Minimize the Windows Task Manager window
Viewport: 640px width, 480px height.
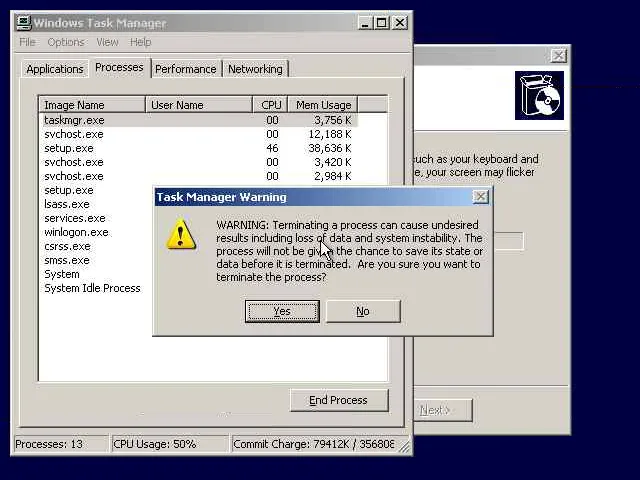point(365,23)
